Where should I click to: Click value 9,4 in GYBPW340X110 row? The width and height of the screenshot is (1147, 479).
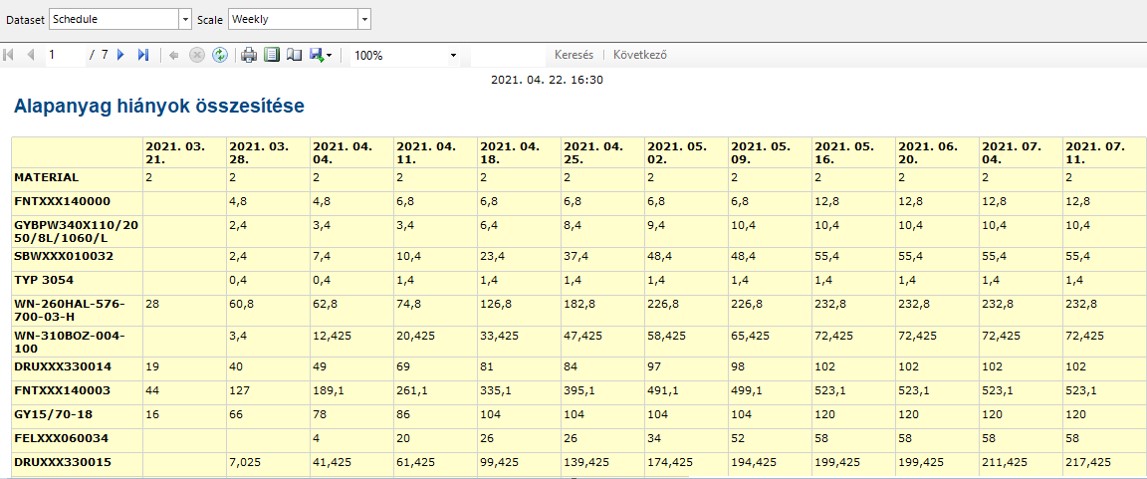[657, 225]
